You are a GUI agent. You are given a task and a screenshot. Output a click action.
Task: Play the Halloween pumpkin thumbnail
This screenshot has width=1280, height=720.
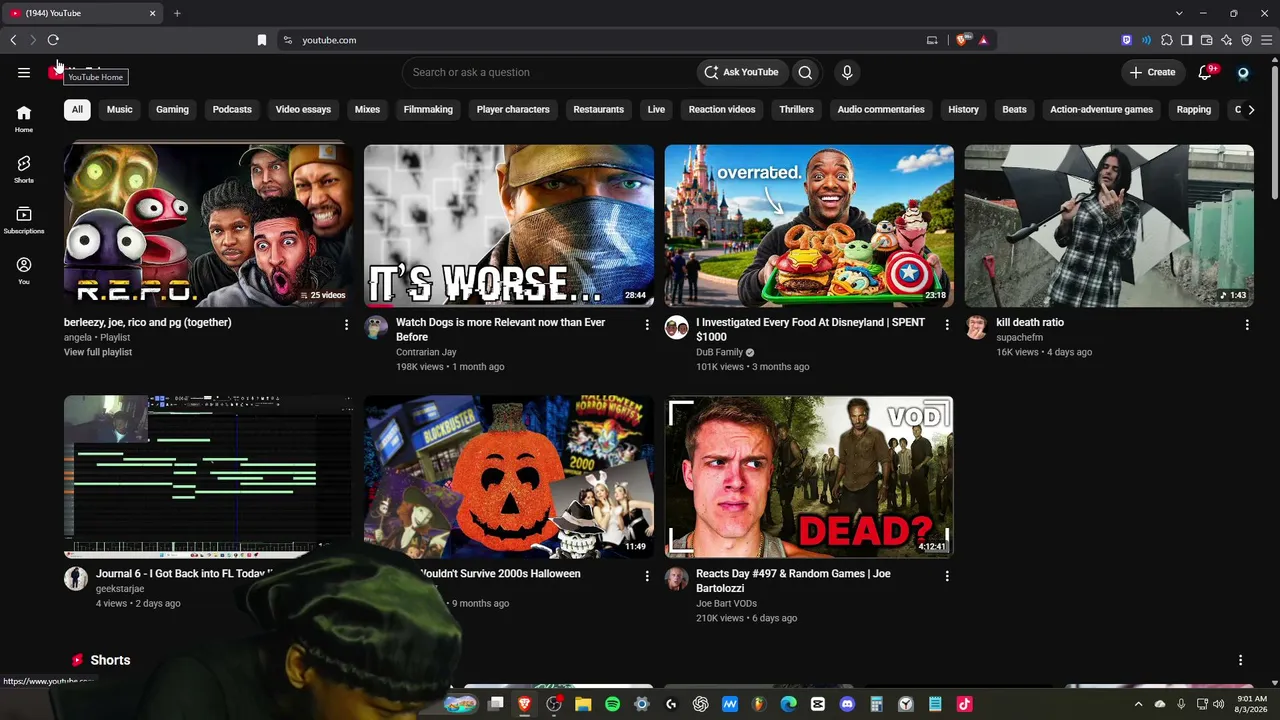[509, 477]
